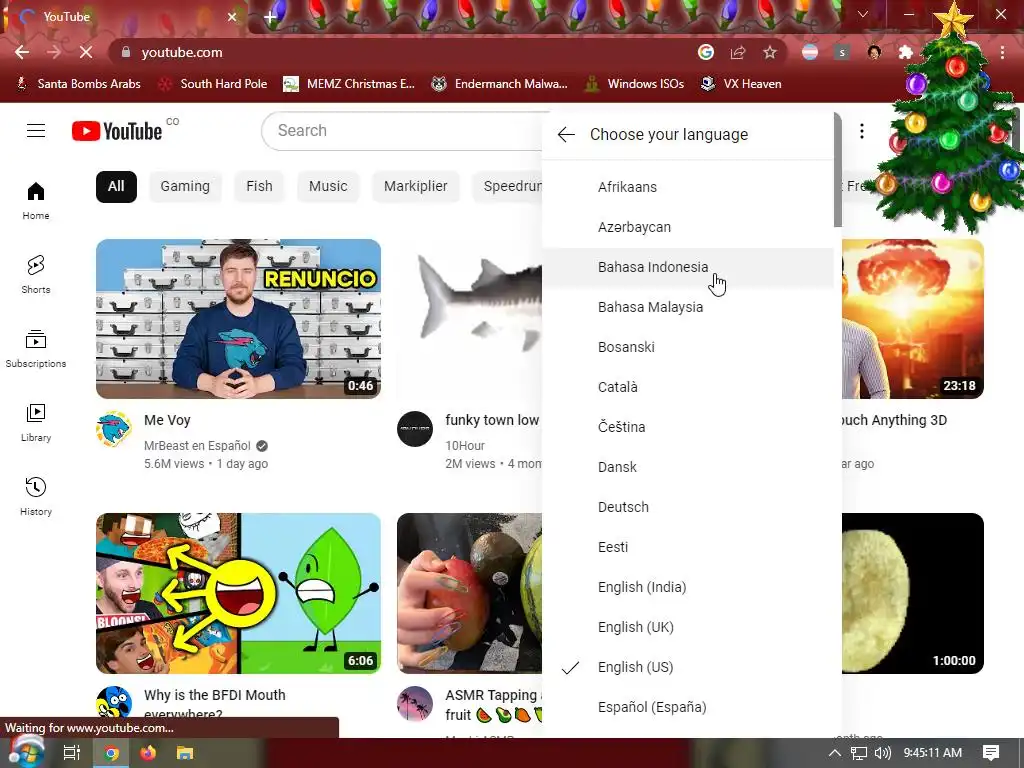
Task: Open Library in the sidebar
Action: [36, 423]
